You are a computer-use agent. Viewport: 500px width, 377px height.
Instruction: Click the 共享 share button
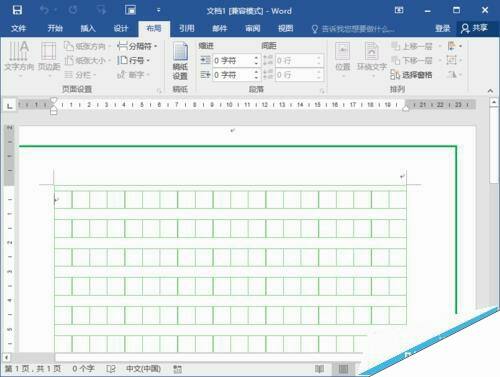[x=474, y=28]
